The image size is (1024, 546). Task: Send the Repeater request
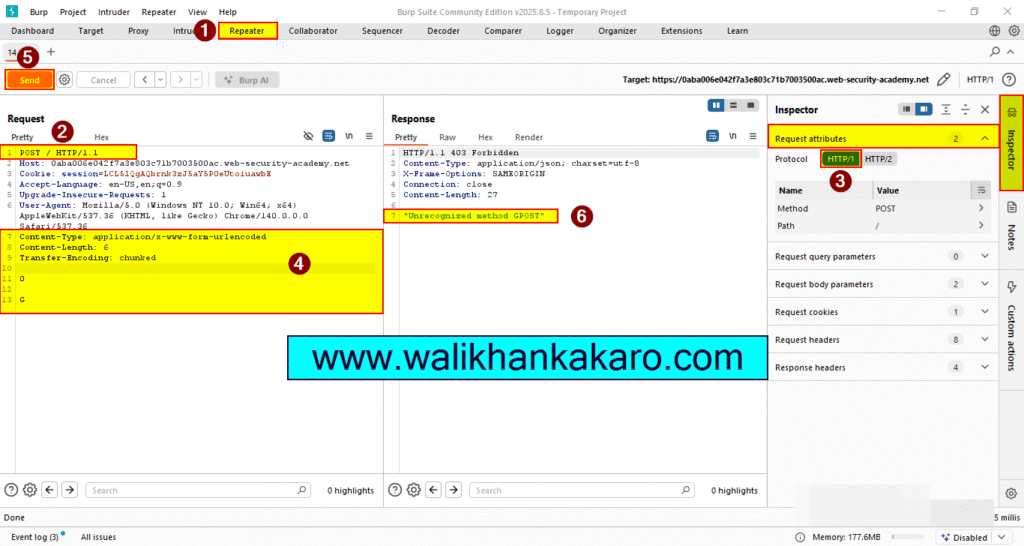pos(29,80)
